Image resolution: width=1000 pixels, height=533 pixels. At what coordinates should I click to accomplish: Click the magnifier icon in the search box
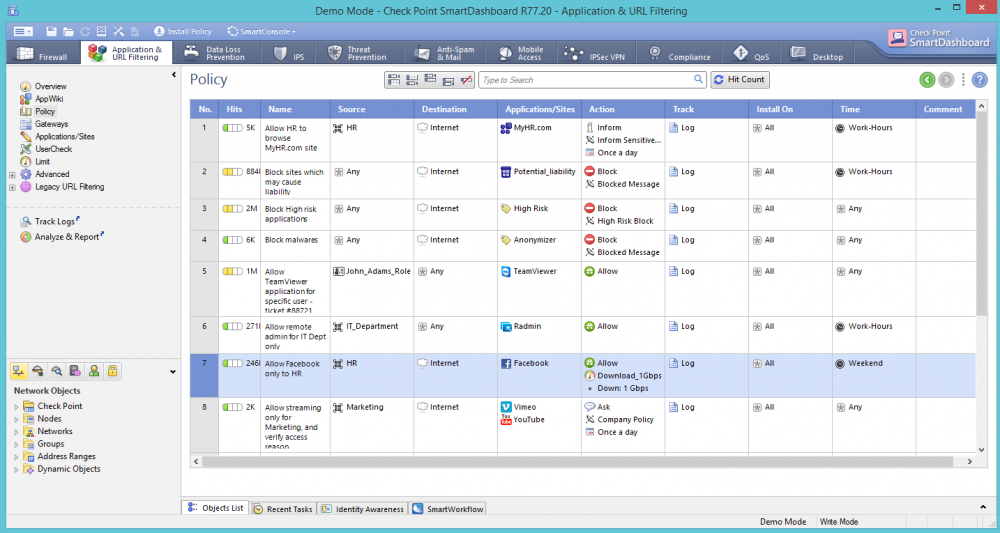(x=698, y=80)
